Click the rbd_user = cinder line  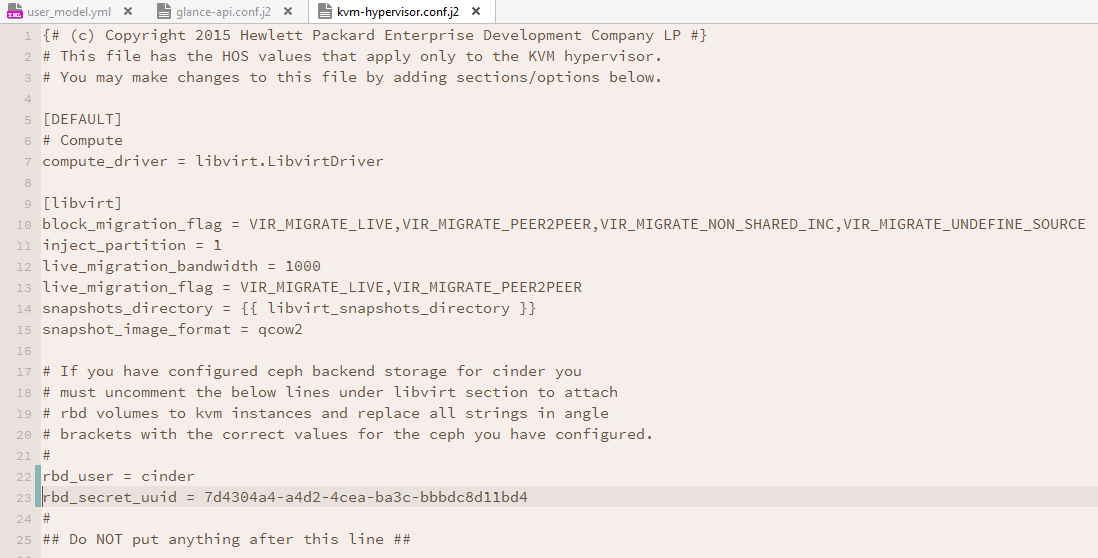(118, 476)
